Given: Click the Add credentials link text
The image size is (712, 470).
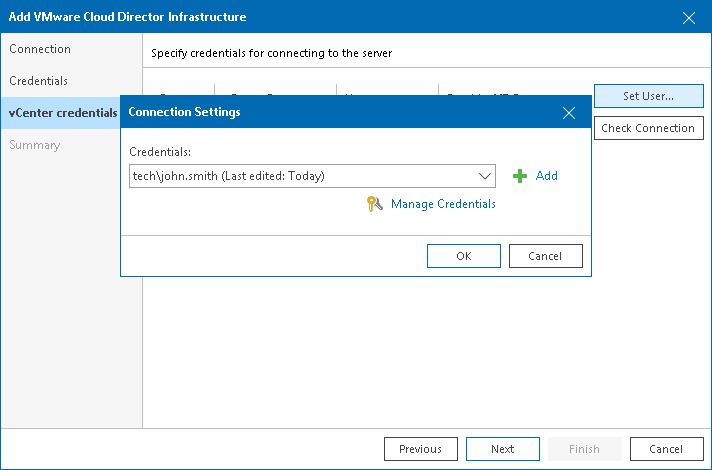Looking at the screenshot, I should (547, 176).
